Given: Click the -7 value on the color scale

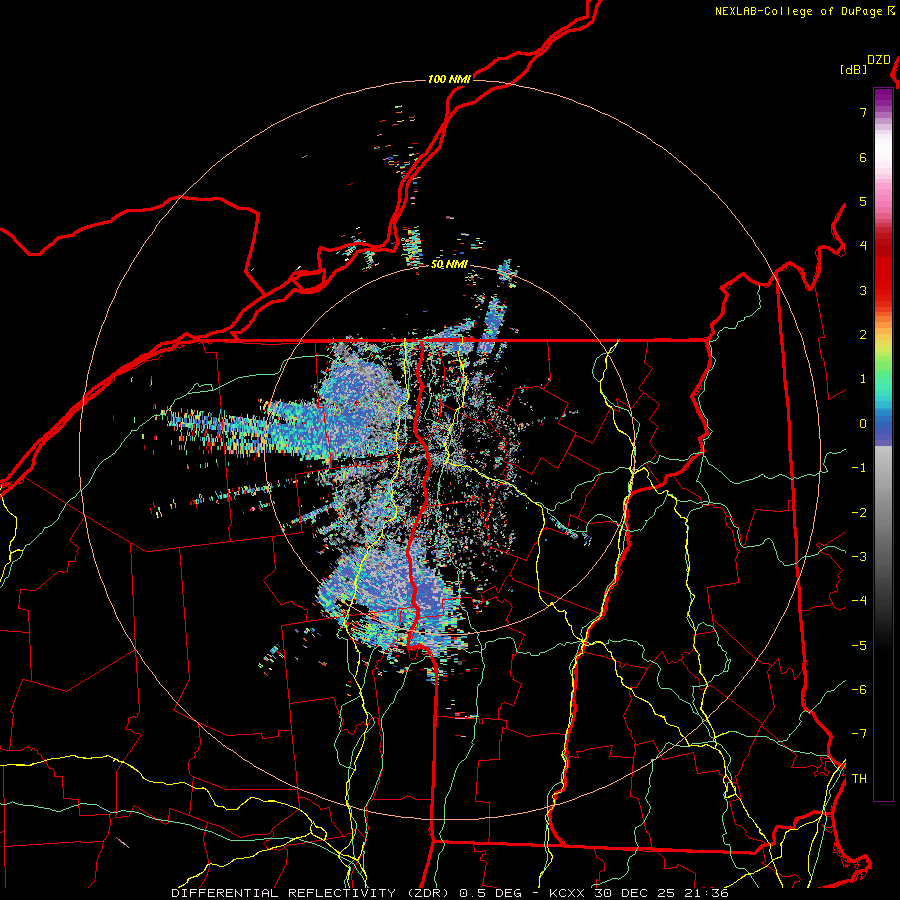Looking at the screenshot, I should pyautogui.click(x=859, y=734).
